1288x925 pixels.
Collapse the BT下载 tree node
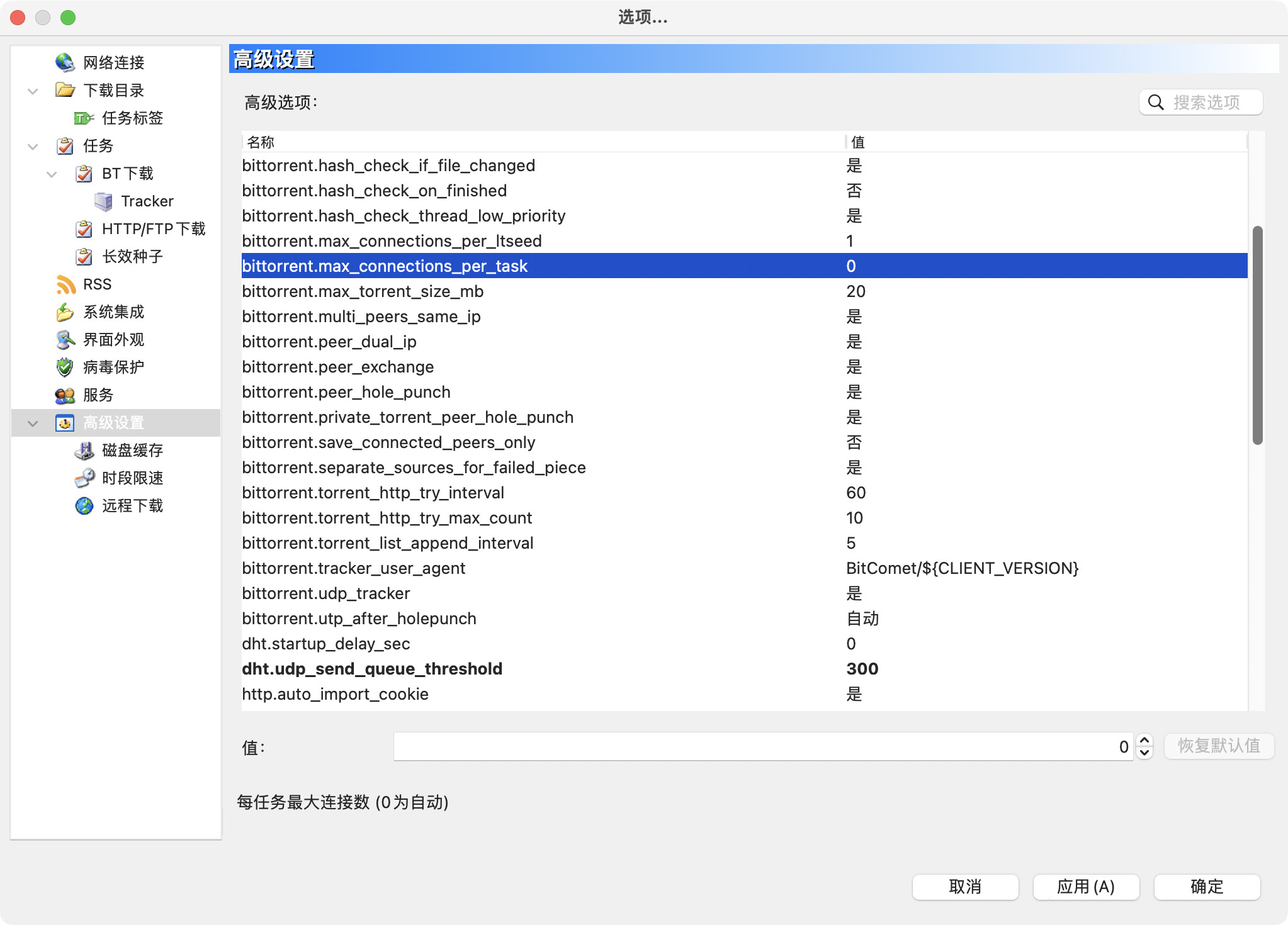click(52, 174)
